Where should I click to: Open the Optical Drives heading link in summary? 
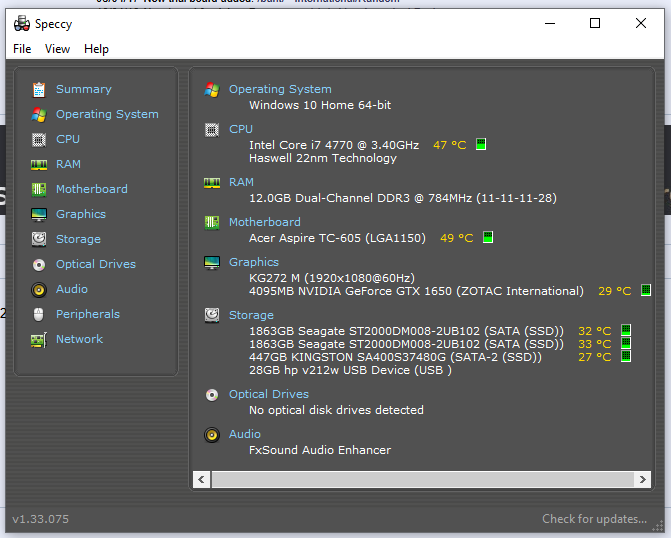point(269,394)
